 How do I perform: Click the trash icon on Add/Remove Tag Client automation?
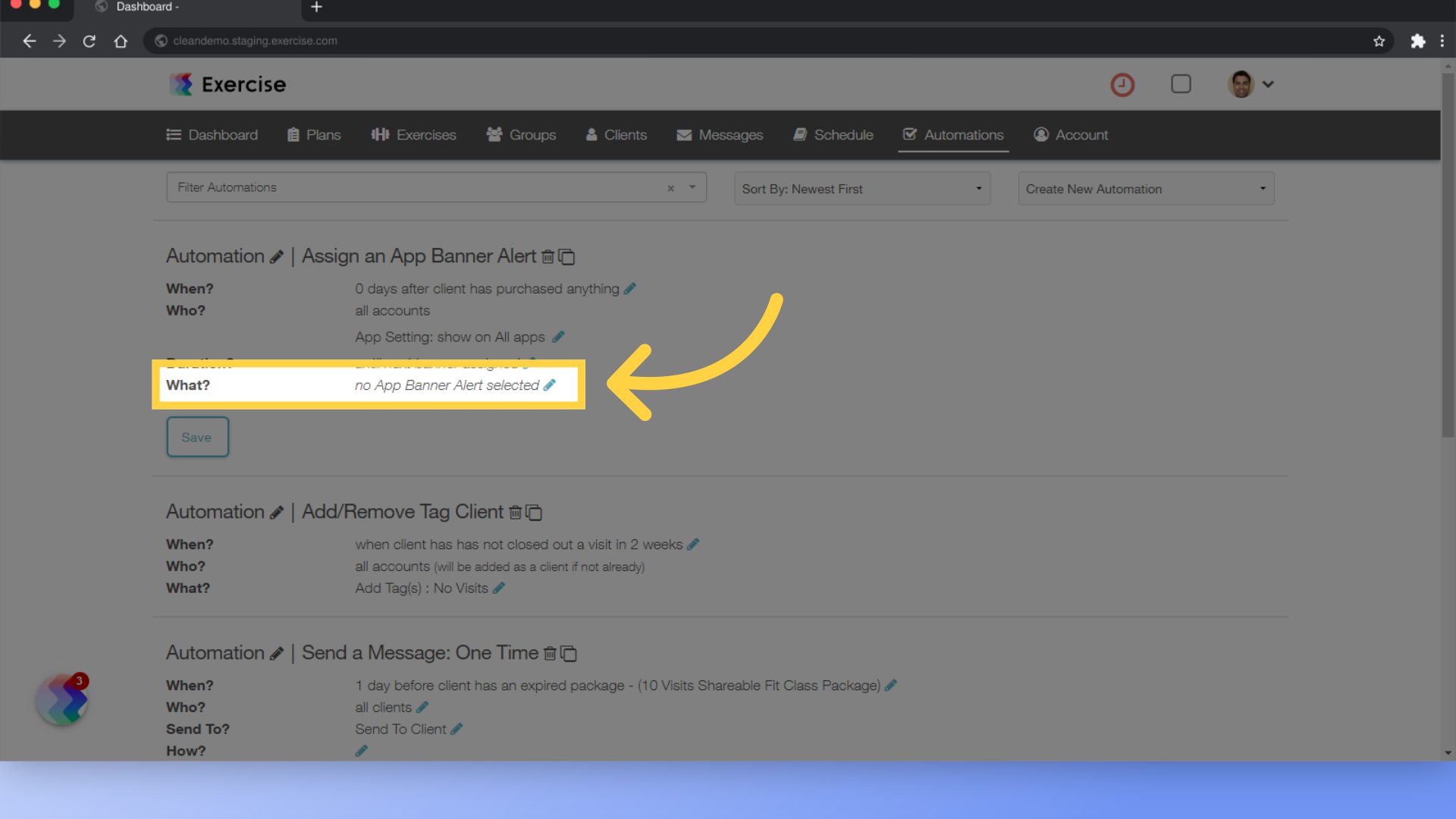coord(516,511)
